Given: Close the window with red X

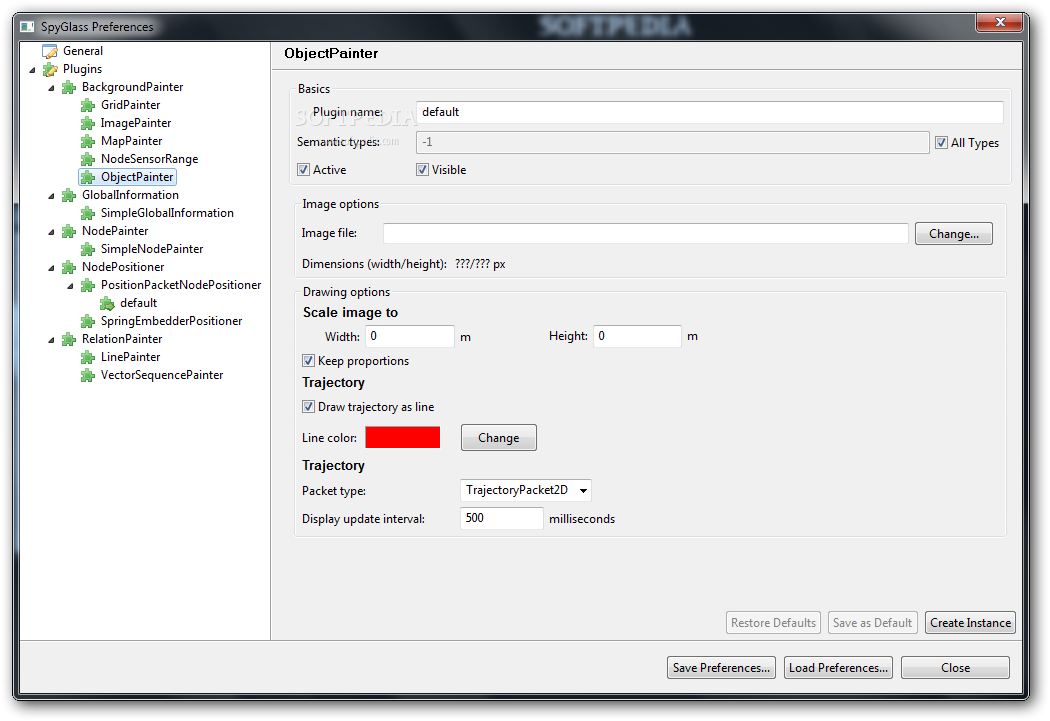Looking at the screenshot, I should 1000,22.
